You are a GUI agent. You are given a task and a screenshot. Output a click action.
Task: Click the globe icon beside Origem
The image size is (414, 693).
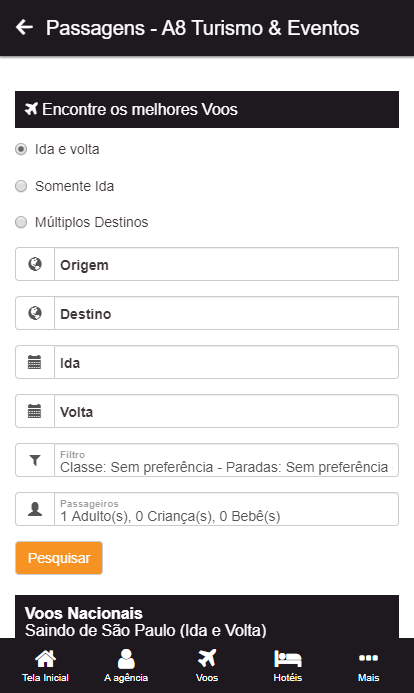(x=35, y=264)
